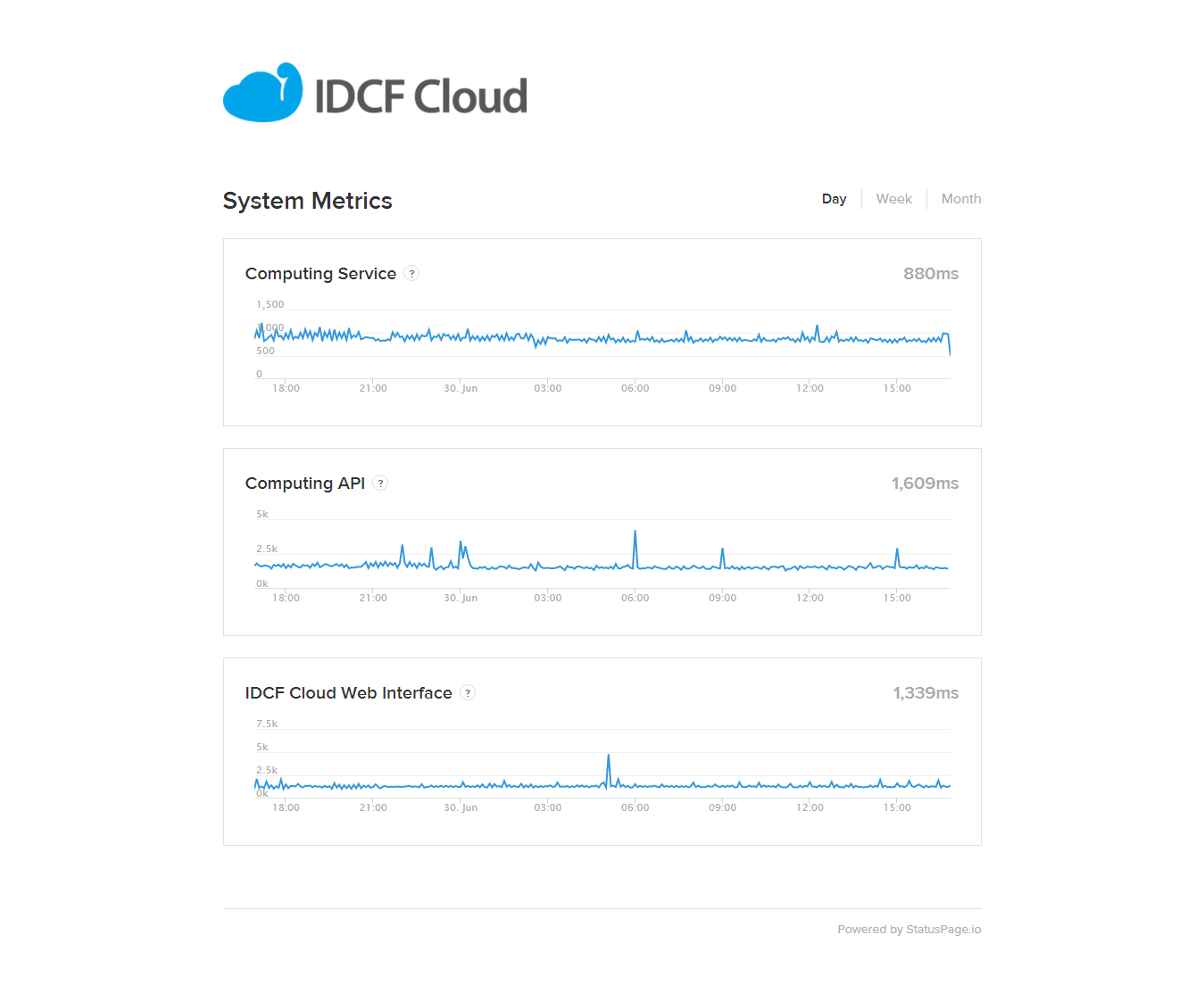Click the 1,609ms Computing API value

pos(925,484)
